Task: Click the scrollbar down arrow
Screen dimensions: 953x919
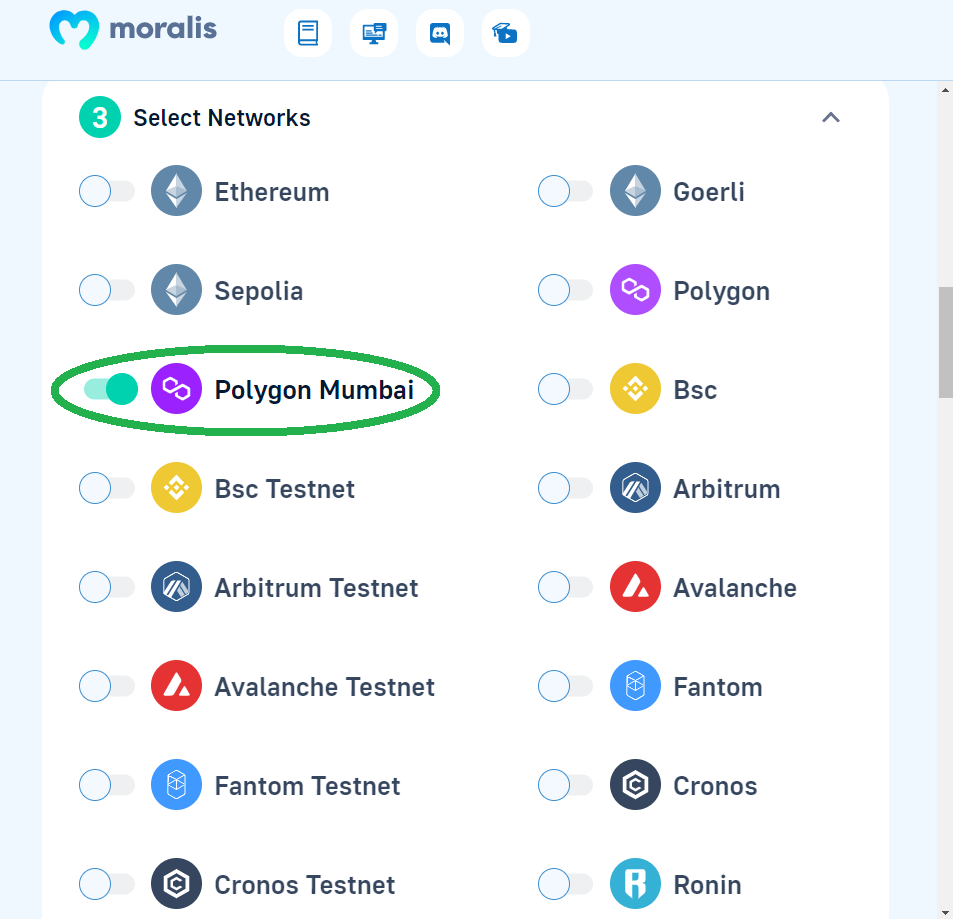Action: [946, 912]
